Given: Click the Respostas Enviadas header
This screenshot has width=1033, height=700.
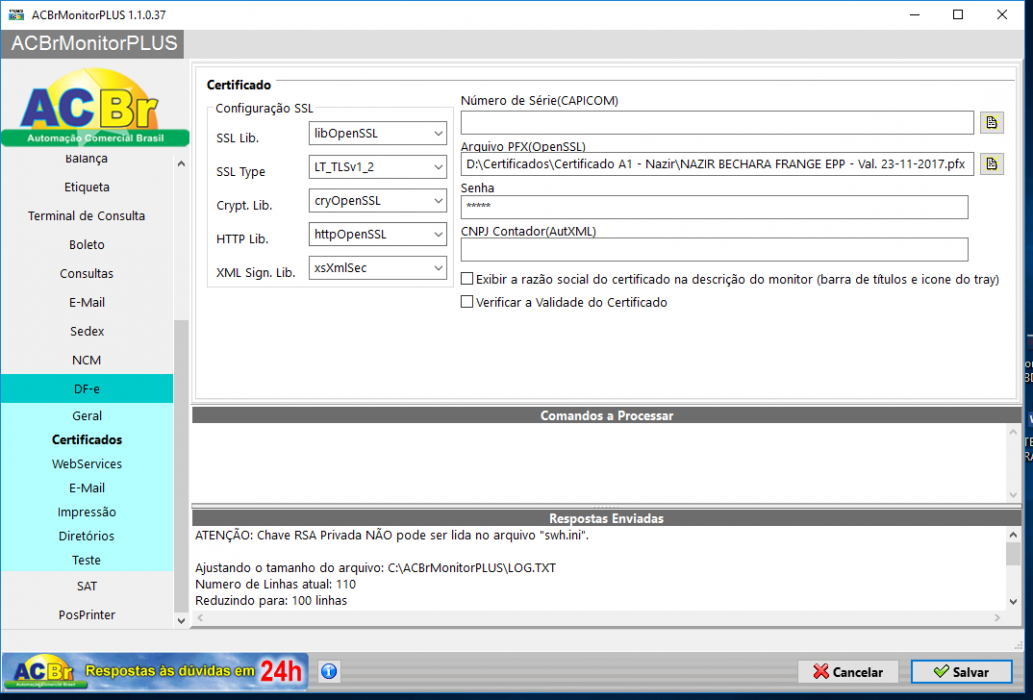Looking at the screenshot, I should pyautogui.click(x=607, y=518).
